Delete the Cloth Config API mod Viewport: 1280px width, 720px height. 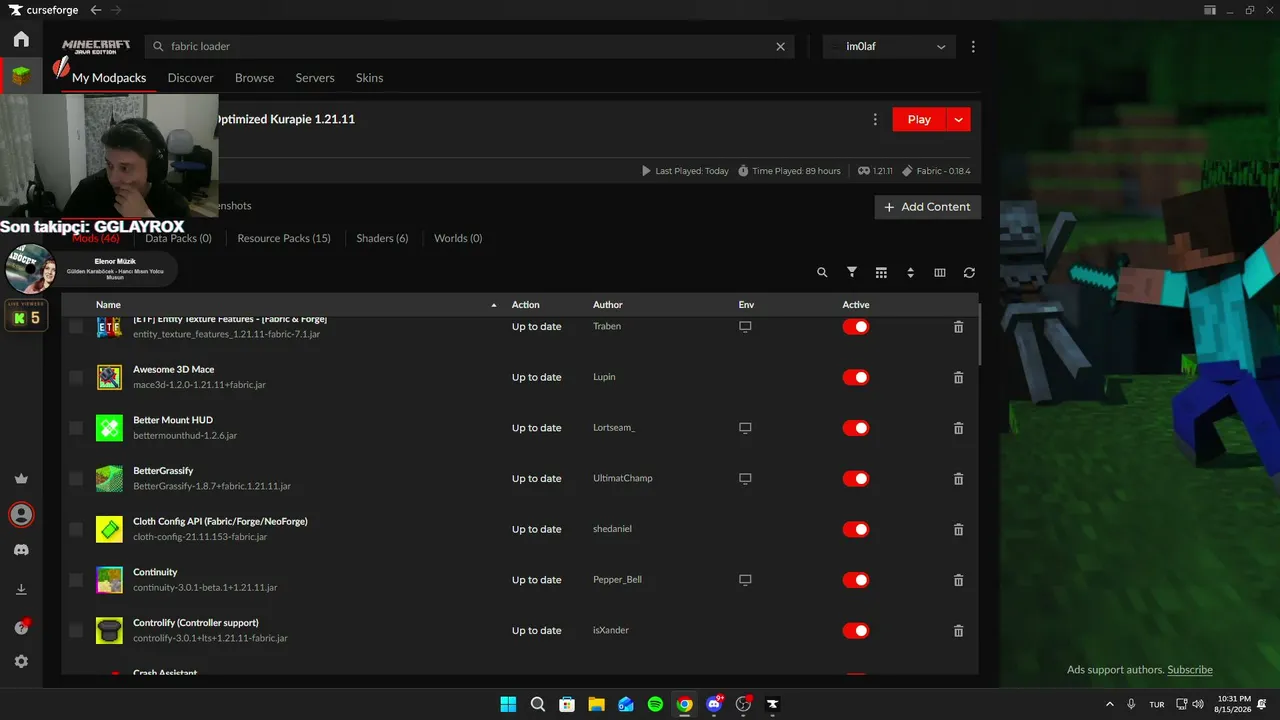pos(958,529)
